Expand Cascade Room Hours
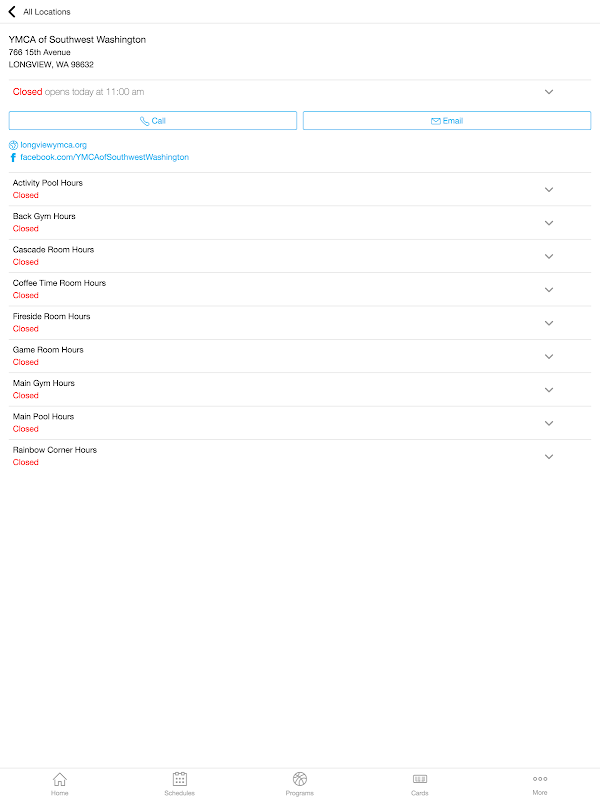This screenshot has width=600, height=800. [549, 256]
